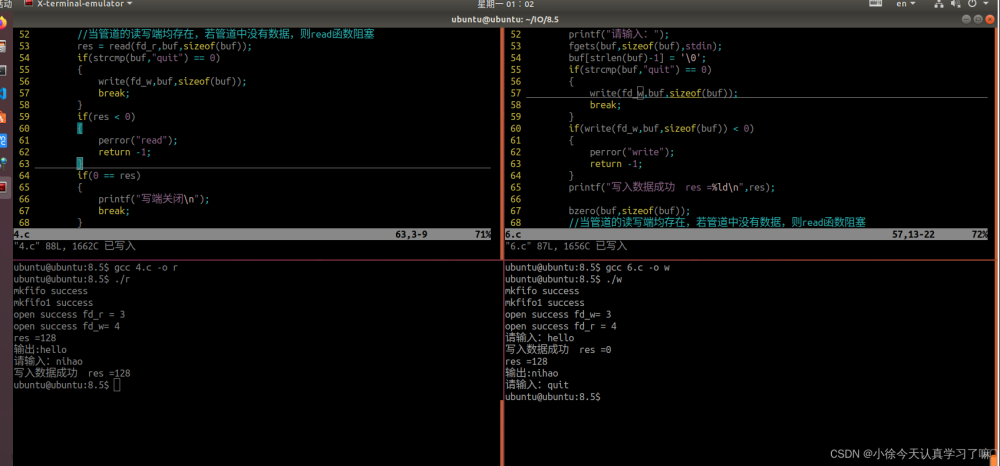The width and height of the screenshot is (1000, 466).
Task: Click the '72%' scroll indicator in 6.c status
Action: (980, 235)
